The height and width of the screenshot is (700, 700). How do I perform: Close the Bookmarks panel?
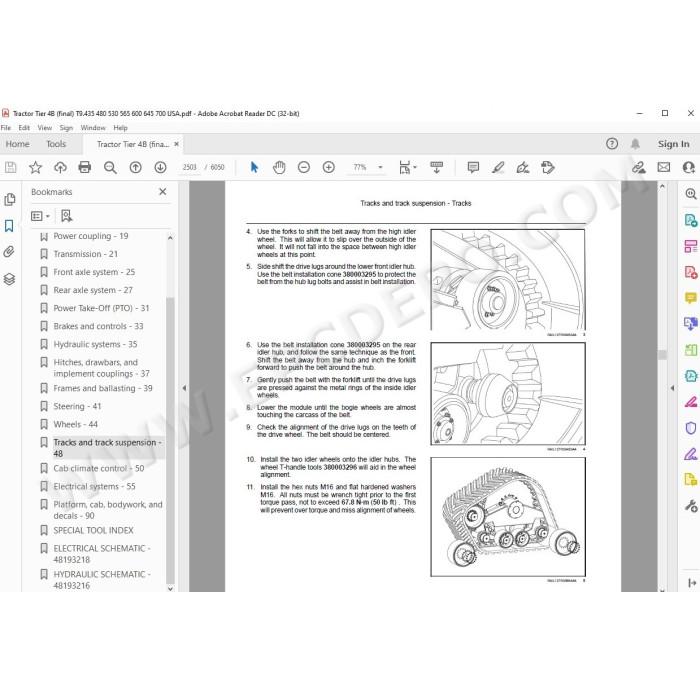point(162,192)
